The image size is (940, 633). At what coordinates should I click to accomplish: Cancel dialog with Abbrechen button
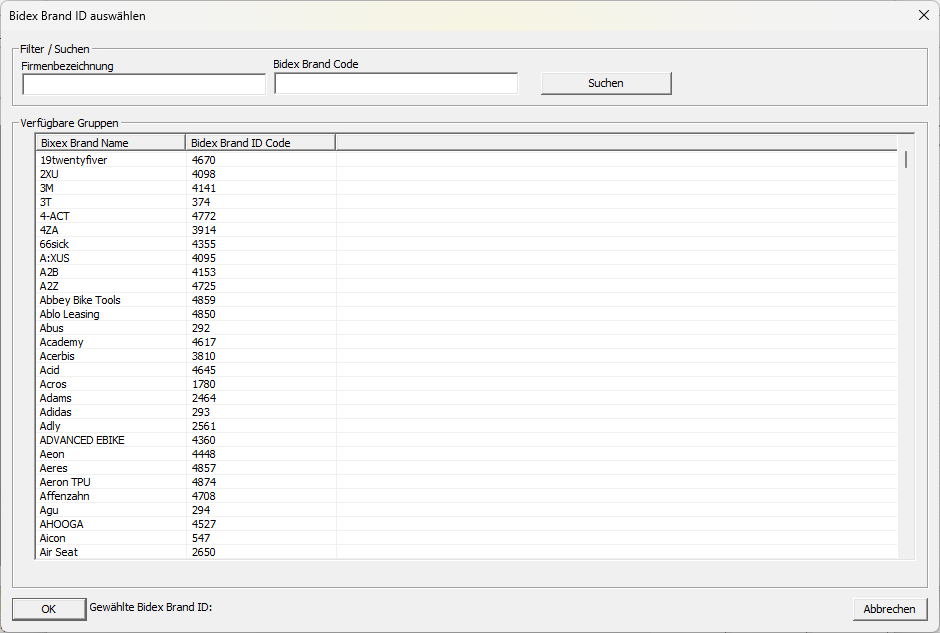(x=890, y=609)
